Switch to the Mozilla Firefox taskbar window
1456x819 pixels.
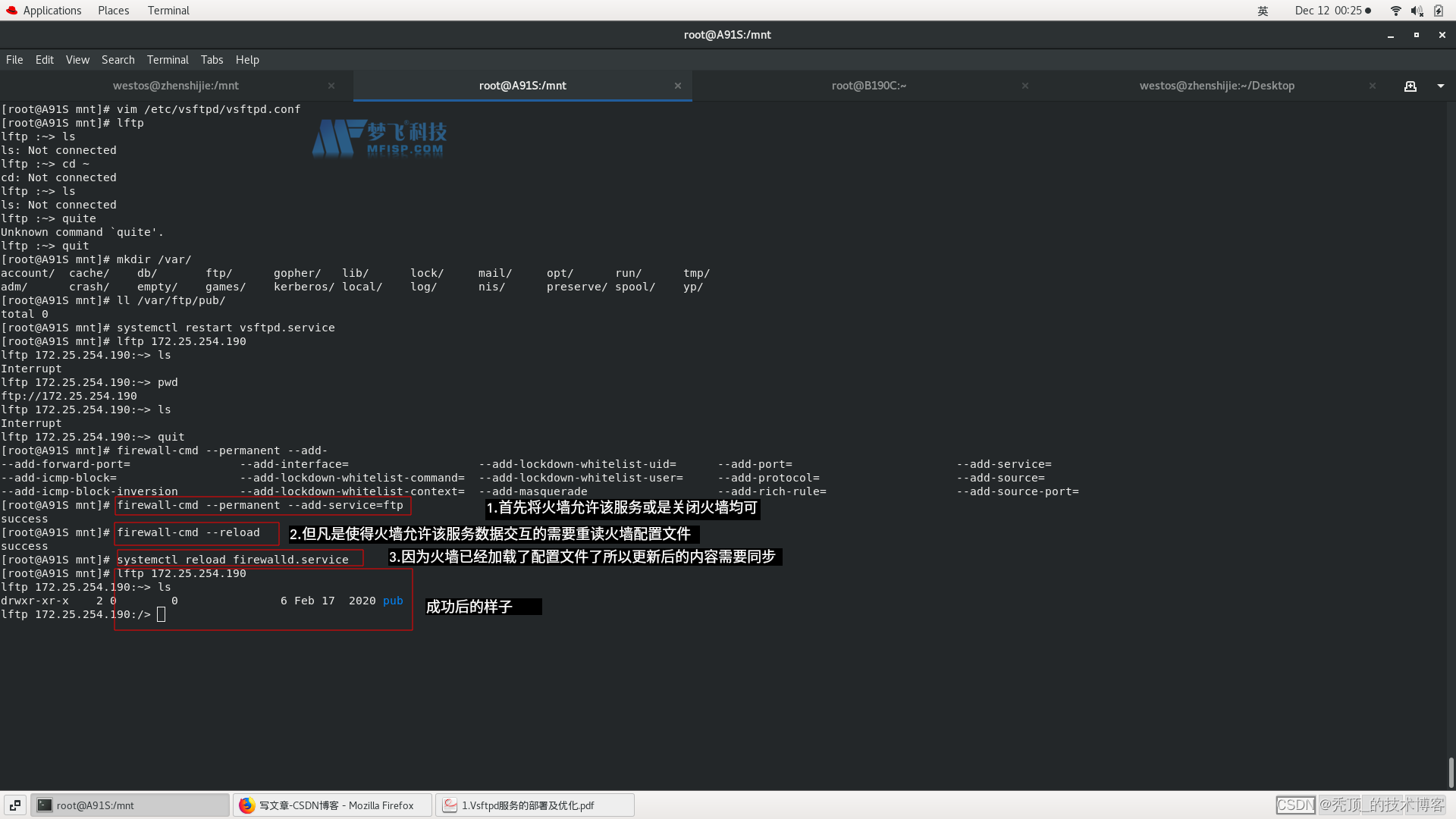332,805
